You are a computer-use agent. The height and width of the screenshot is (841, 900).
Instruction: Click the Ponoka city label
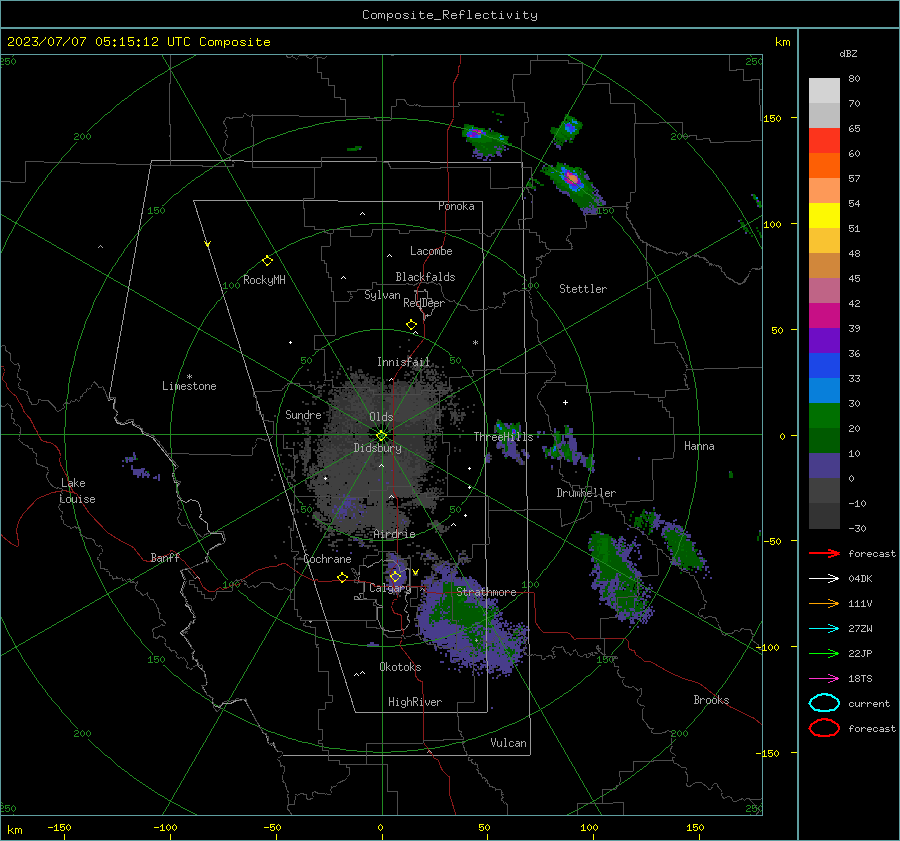[x=456, y=206]
